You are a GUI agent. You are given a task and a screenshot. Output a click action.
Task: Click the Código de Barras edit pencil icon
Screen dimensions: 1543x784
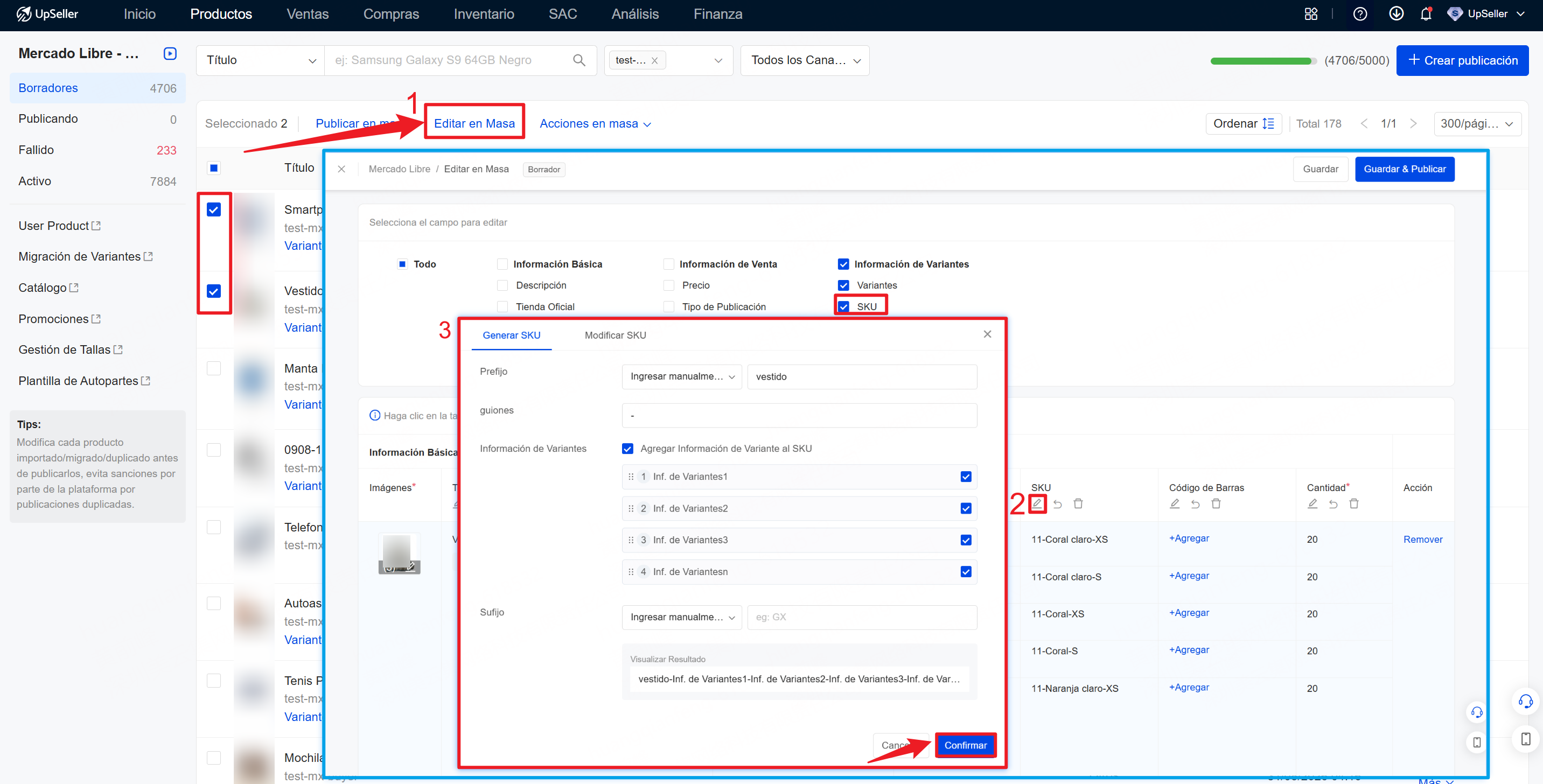point(1175,503)
